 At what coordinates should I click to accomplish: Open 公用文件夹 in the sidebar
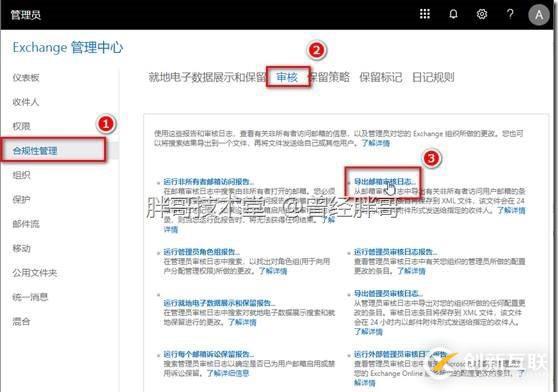[x=35, y=273]
